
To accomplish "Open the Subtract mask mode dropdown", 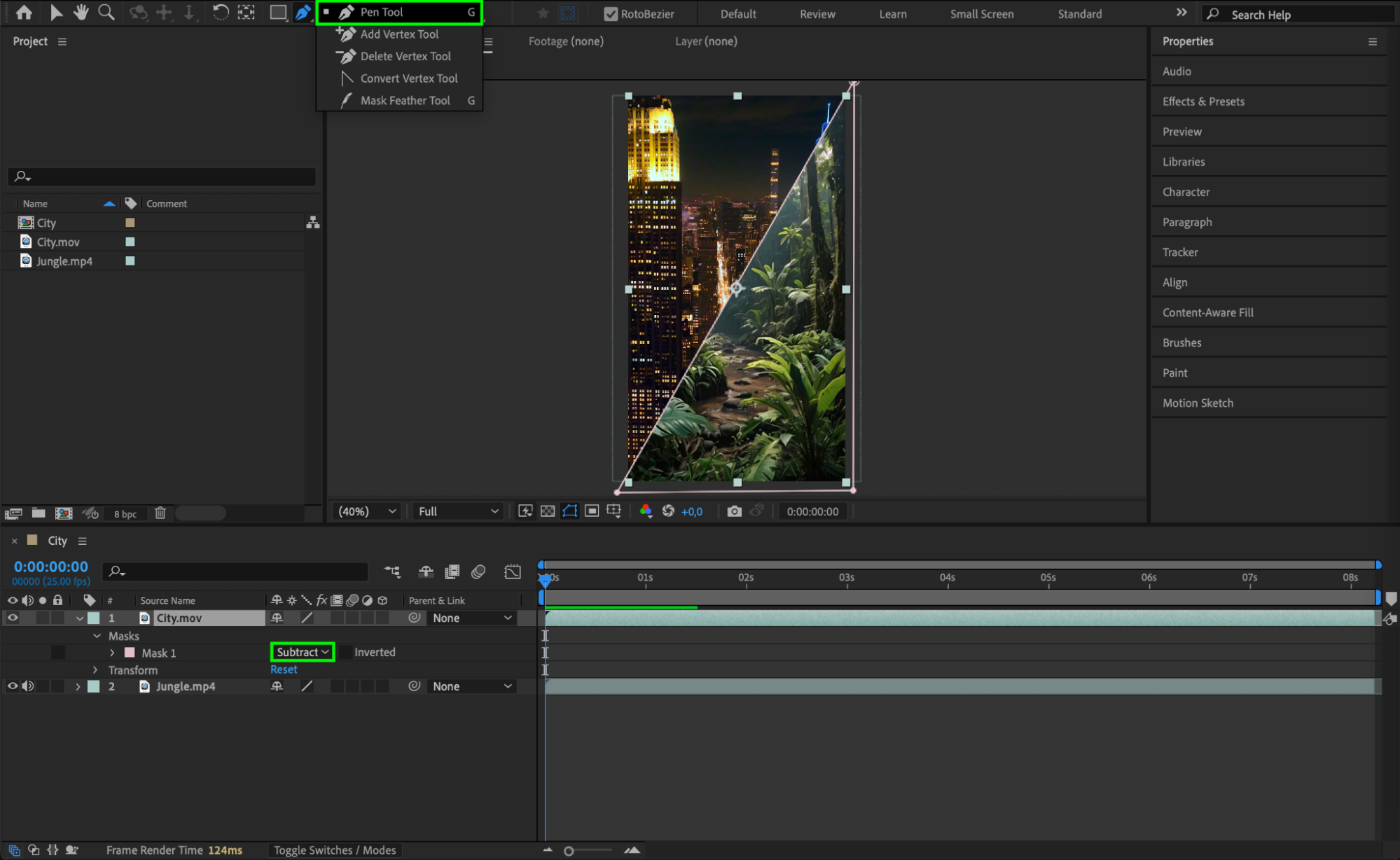I will (x=303, y=653).
